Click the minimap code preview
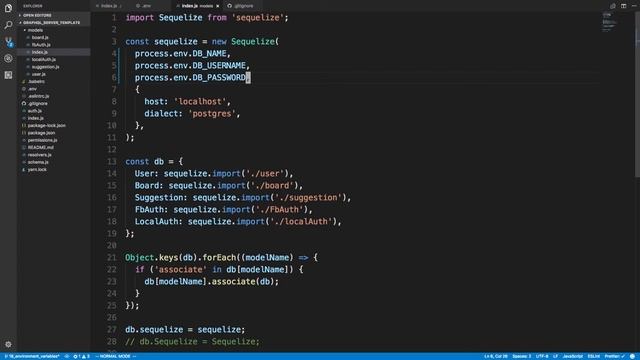The width and height of the screenshot is (640, 360). pos(609,22)
